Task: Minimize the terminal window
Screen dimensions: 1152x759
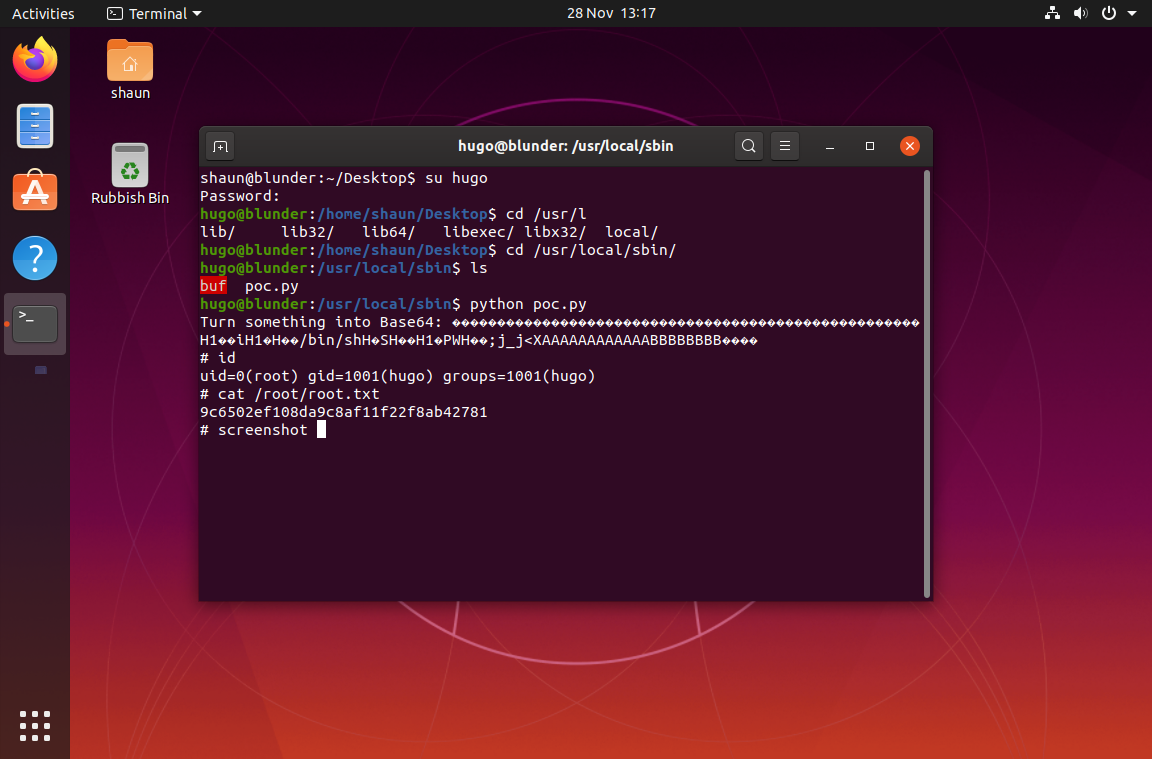Action: click(x=829, y=146)
